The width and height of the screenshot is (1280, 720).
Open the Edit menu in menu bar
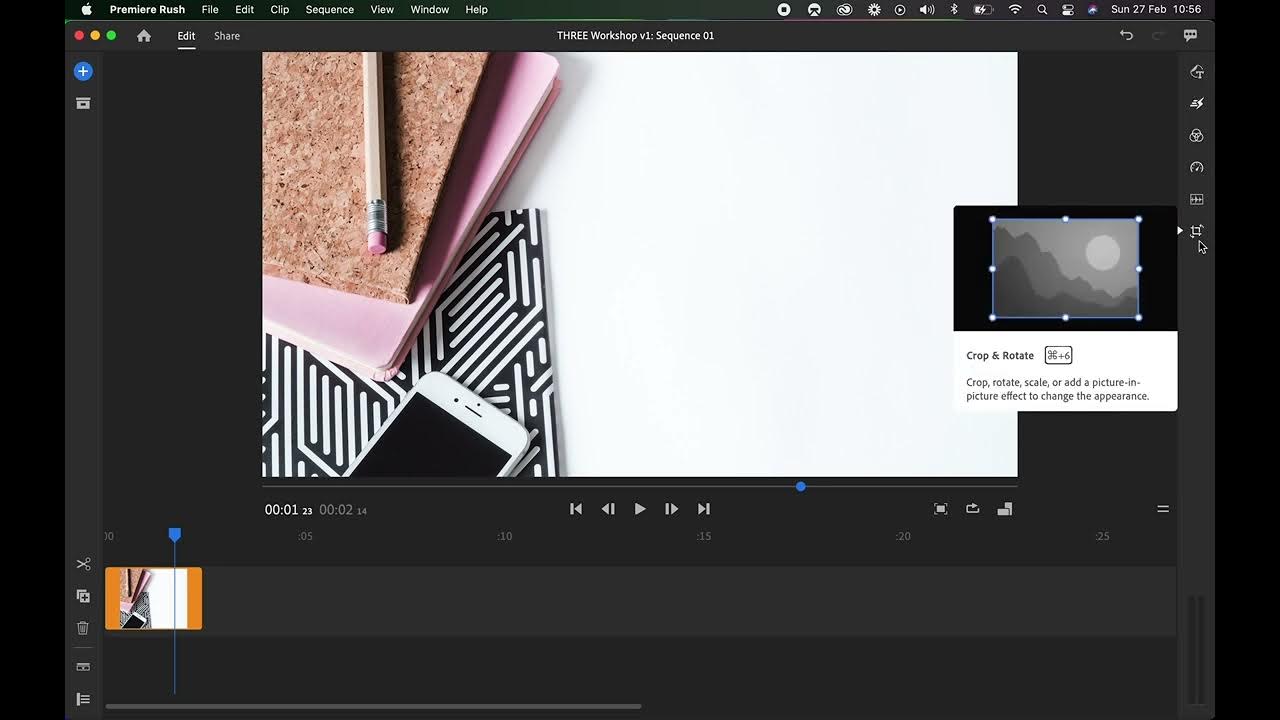[x=244, y=9]
